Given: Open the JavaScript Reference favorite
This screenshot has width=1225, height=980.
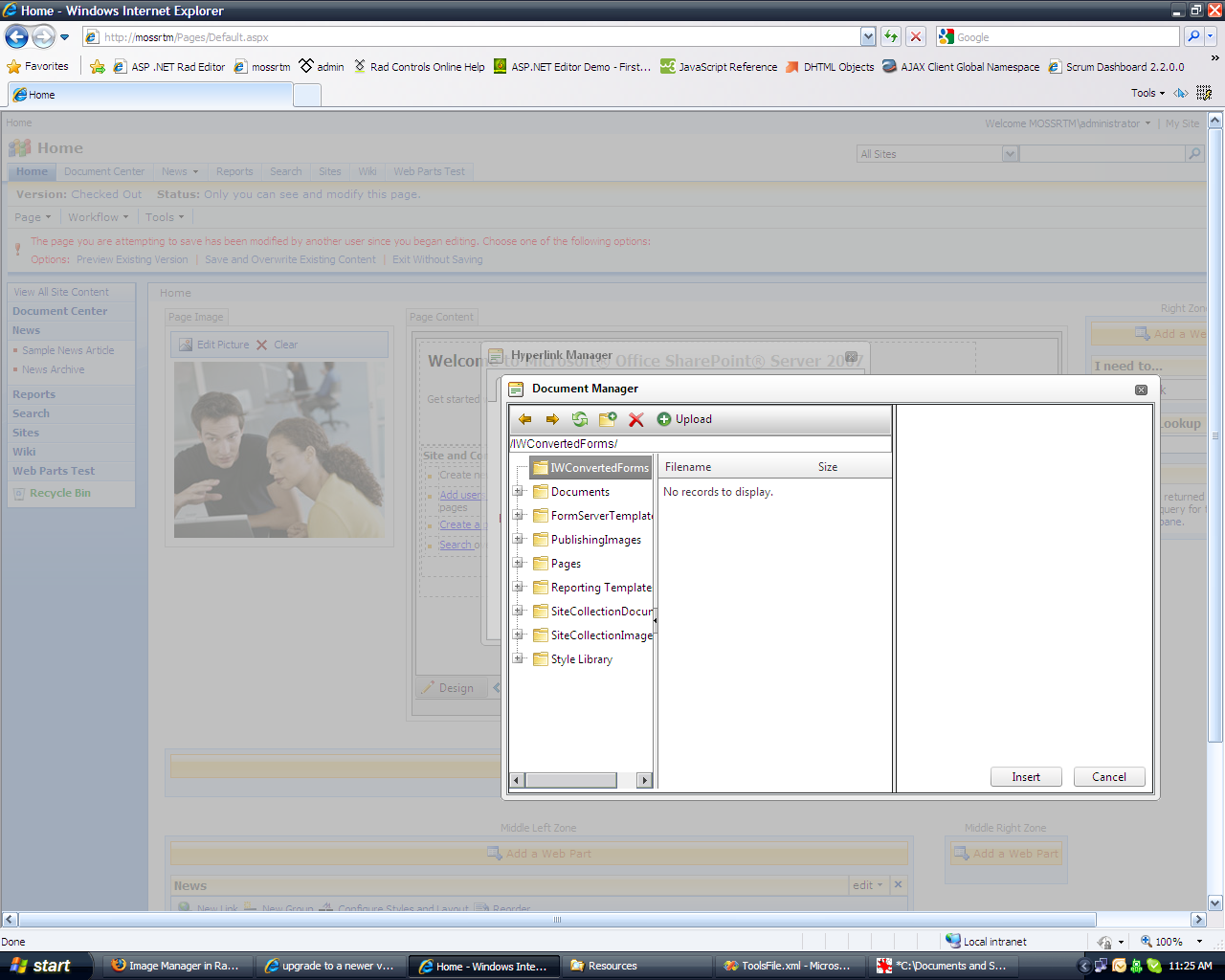Looking at the screenshot, I should (719, 67).
